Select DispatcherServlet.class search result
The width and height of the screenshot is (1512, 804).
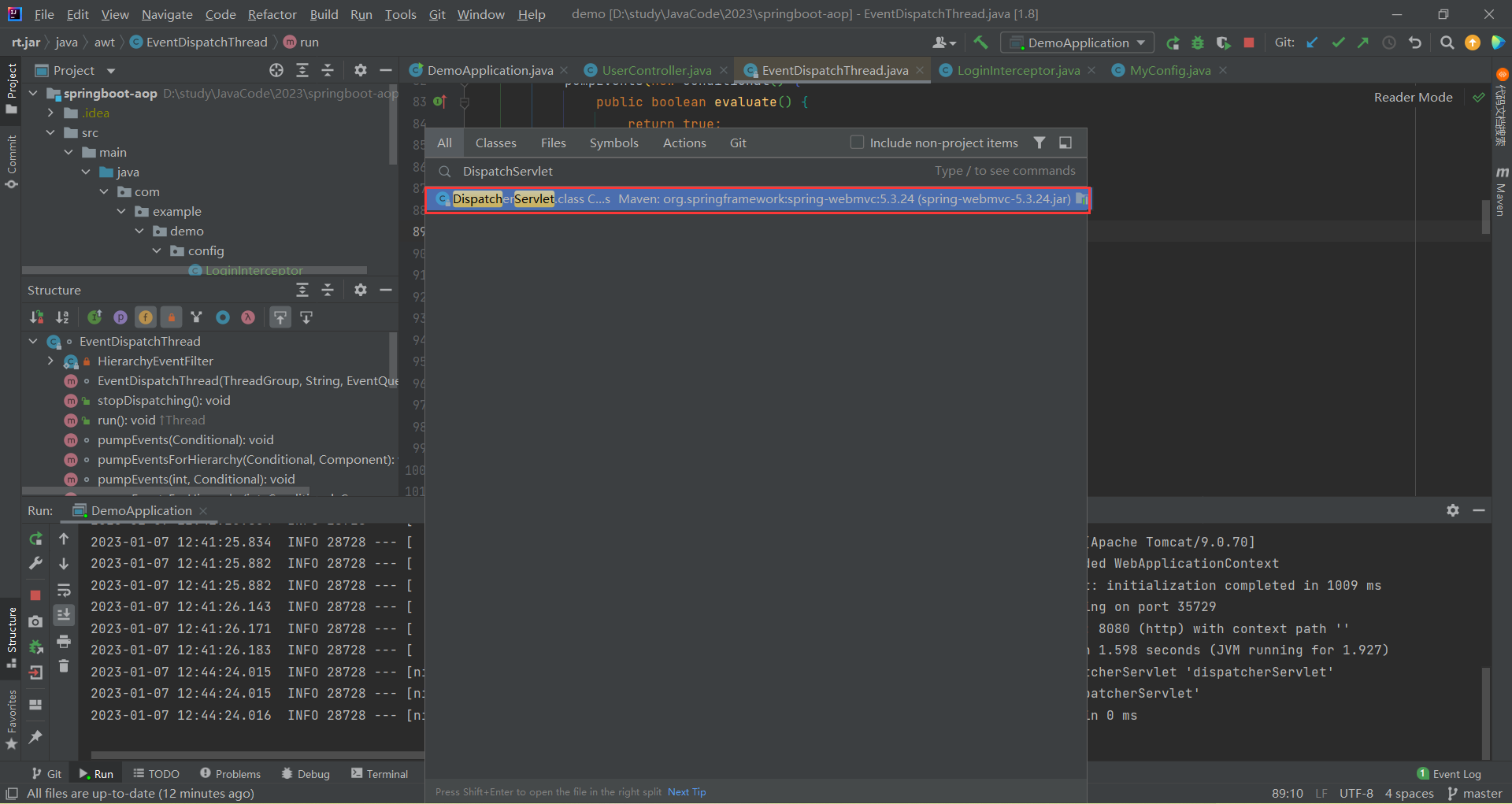point(758,199)
